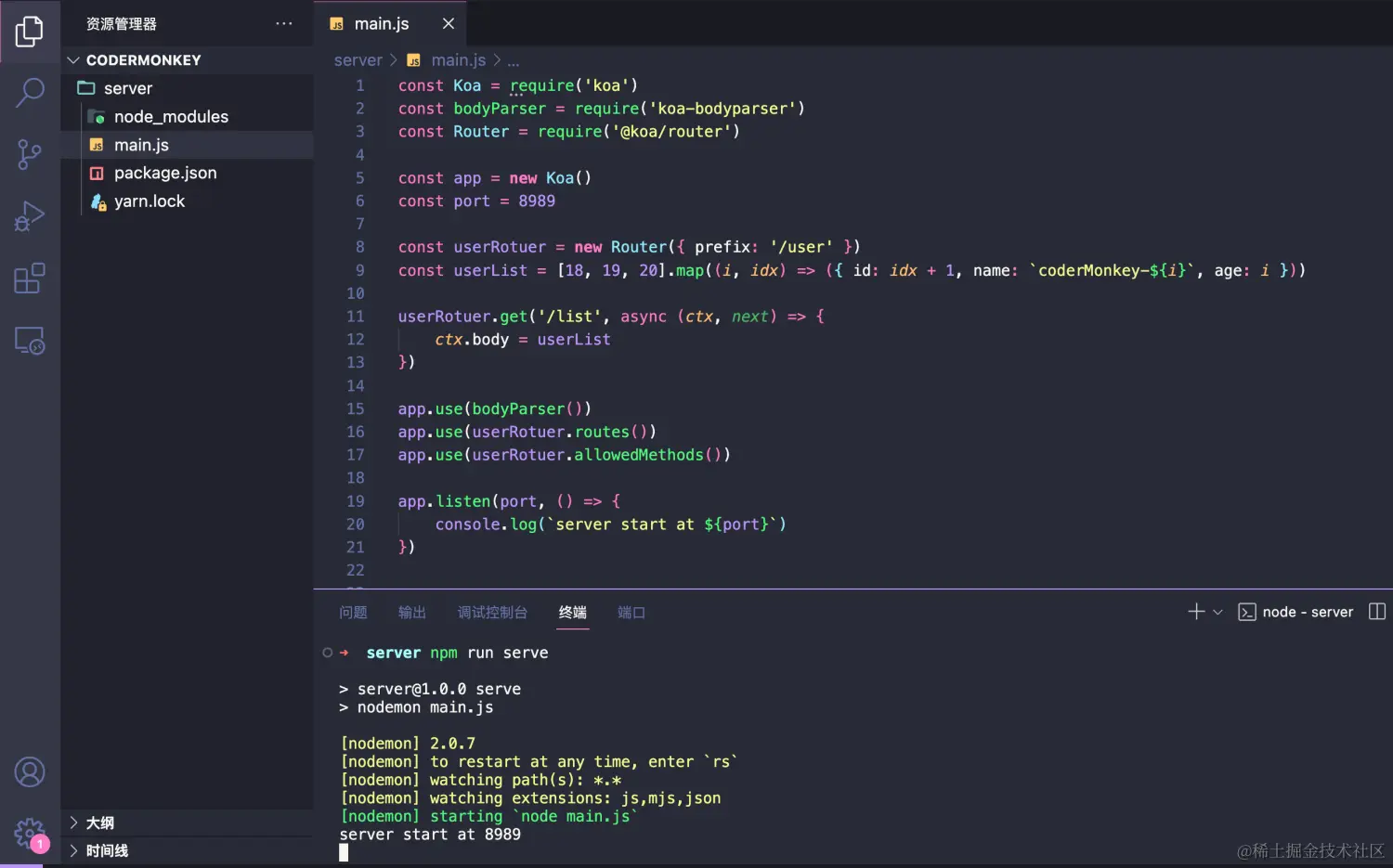Open the node_modules folder
This screenshot has width=1393, height=868.
point(187,117)
